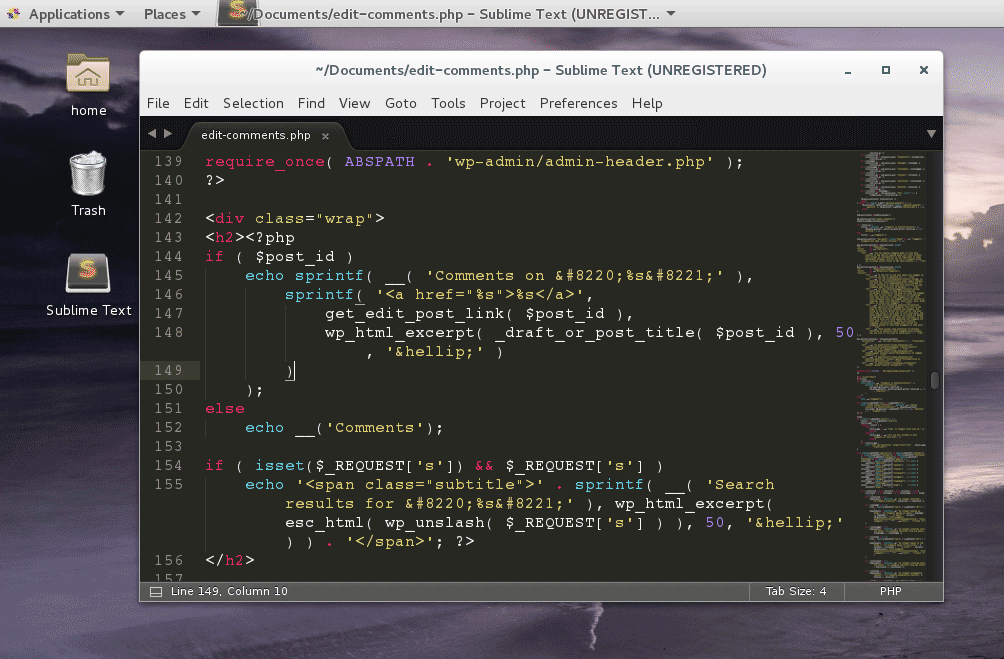Click the Sublime Text window title bar
This screenshot has width=1004, height=659.
pyautogui.click(x=541, y=70)
